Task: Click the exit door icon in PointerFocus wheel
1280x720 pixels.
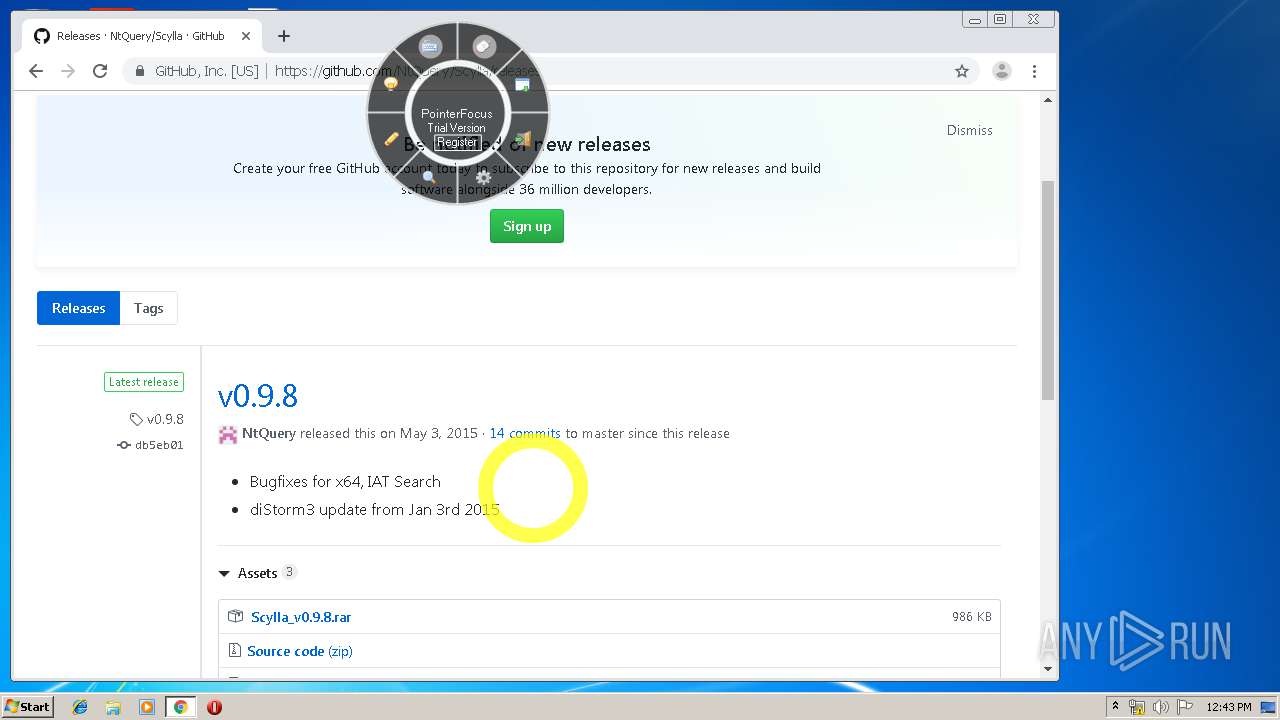Action: pyautogui.click(x=522, y=140)
